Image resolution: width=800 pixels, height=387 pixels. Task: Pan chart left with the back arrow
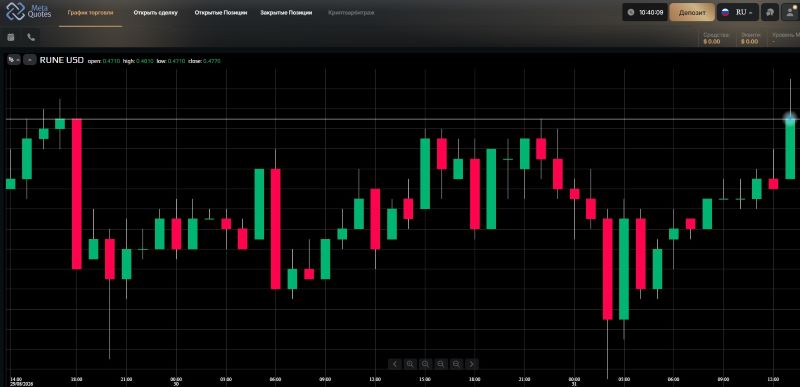(395, 364)
